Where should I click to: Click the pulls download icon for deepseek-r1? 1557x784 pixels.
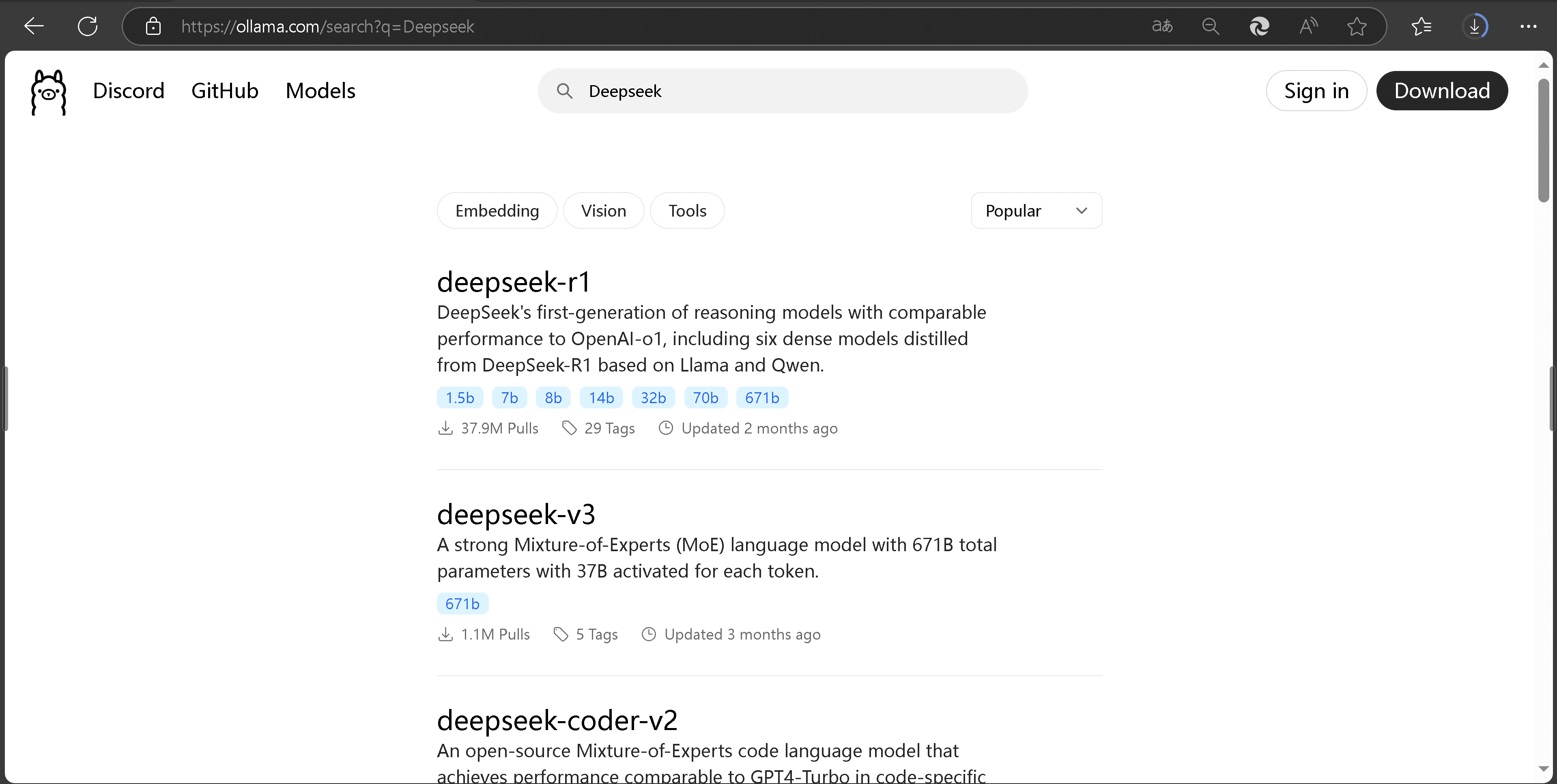(x=445, y=428)
